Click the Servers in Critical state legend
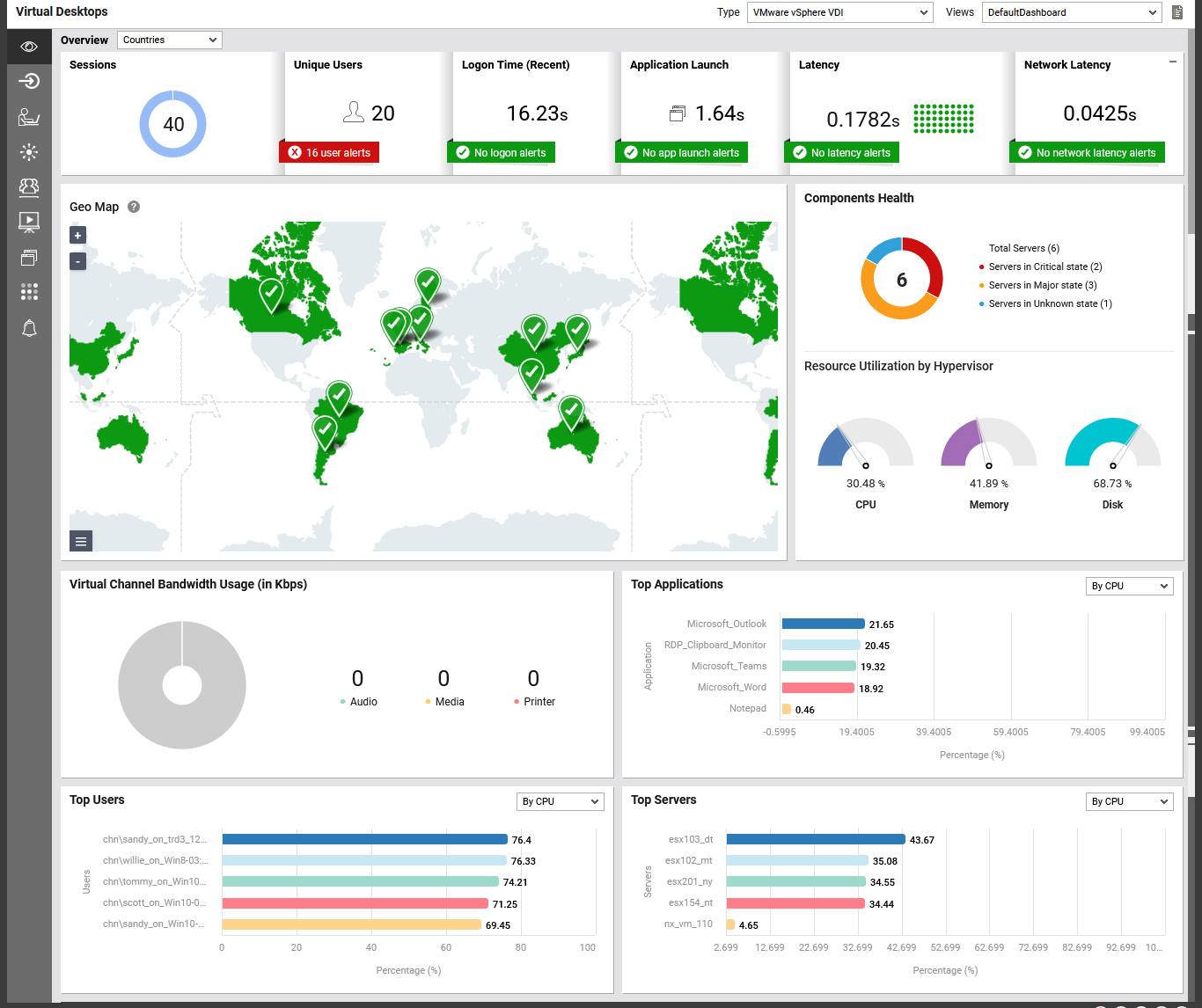This screenshot has height=1008, width=1202. (x=1044, y=267)
